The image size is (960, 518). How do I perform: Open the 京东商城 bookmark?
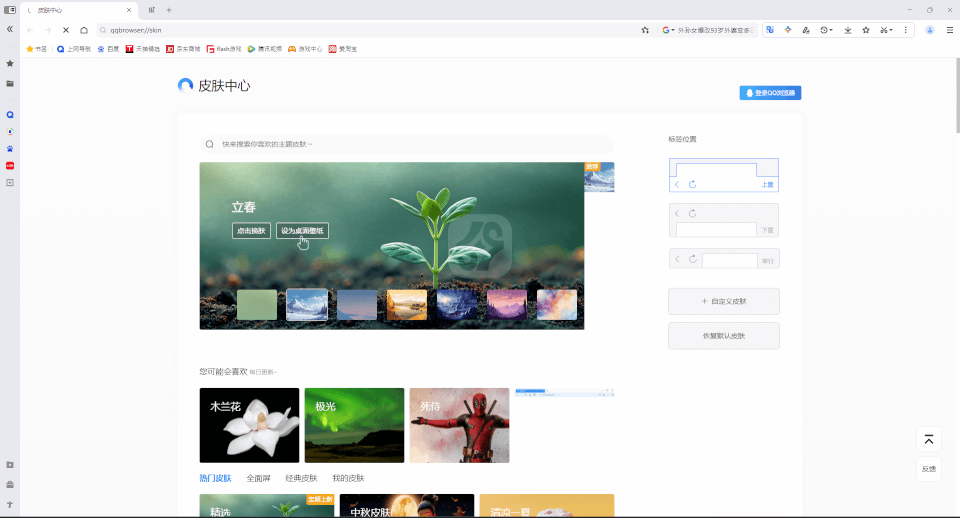[183, 49]
